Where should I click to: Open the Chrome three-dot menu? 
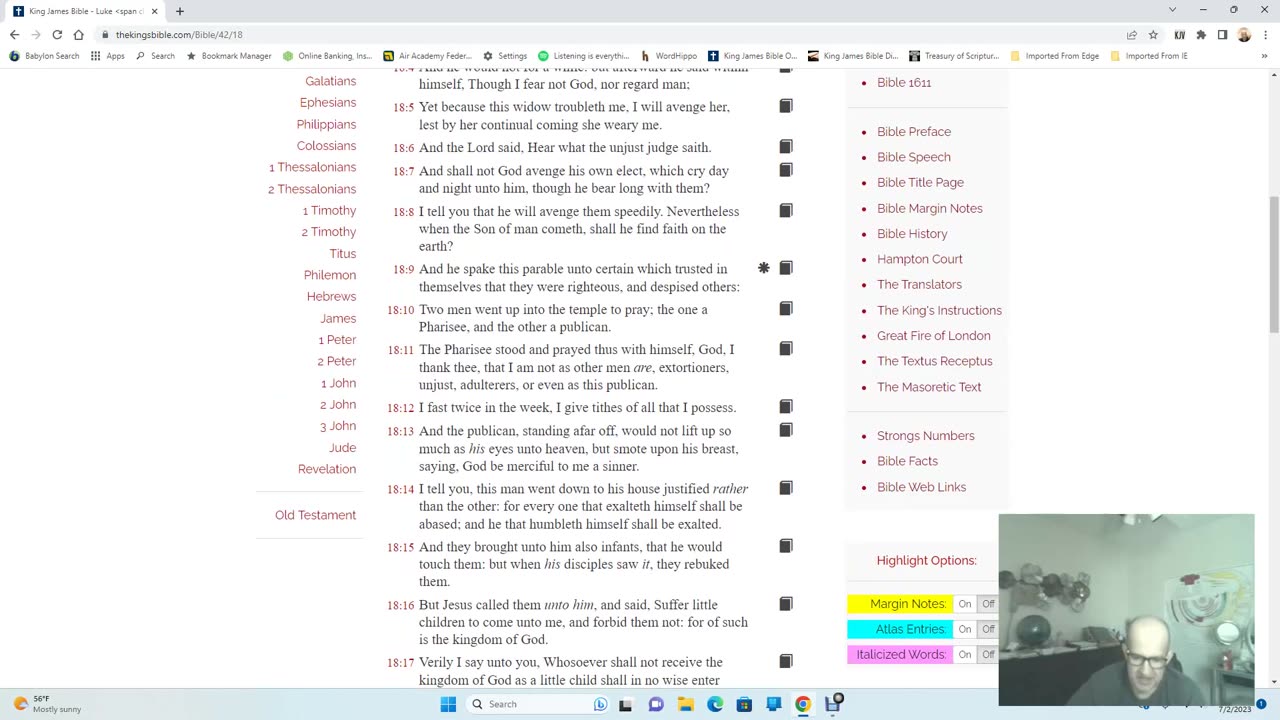pyautogui.click(x=1265, y=34)
